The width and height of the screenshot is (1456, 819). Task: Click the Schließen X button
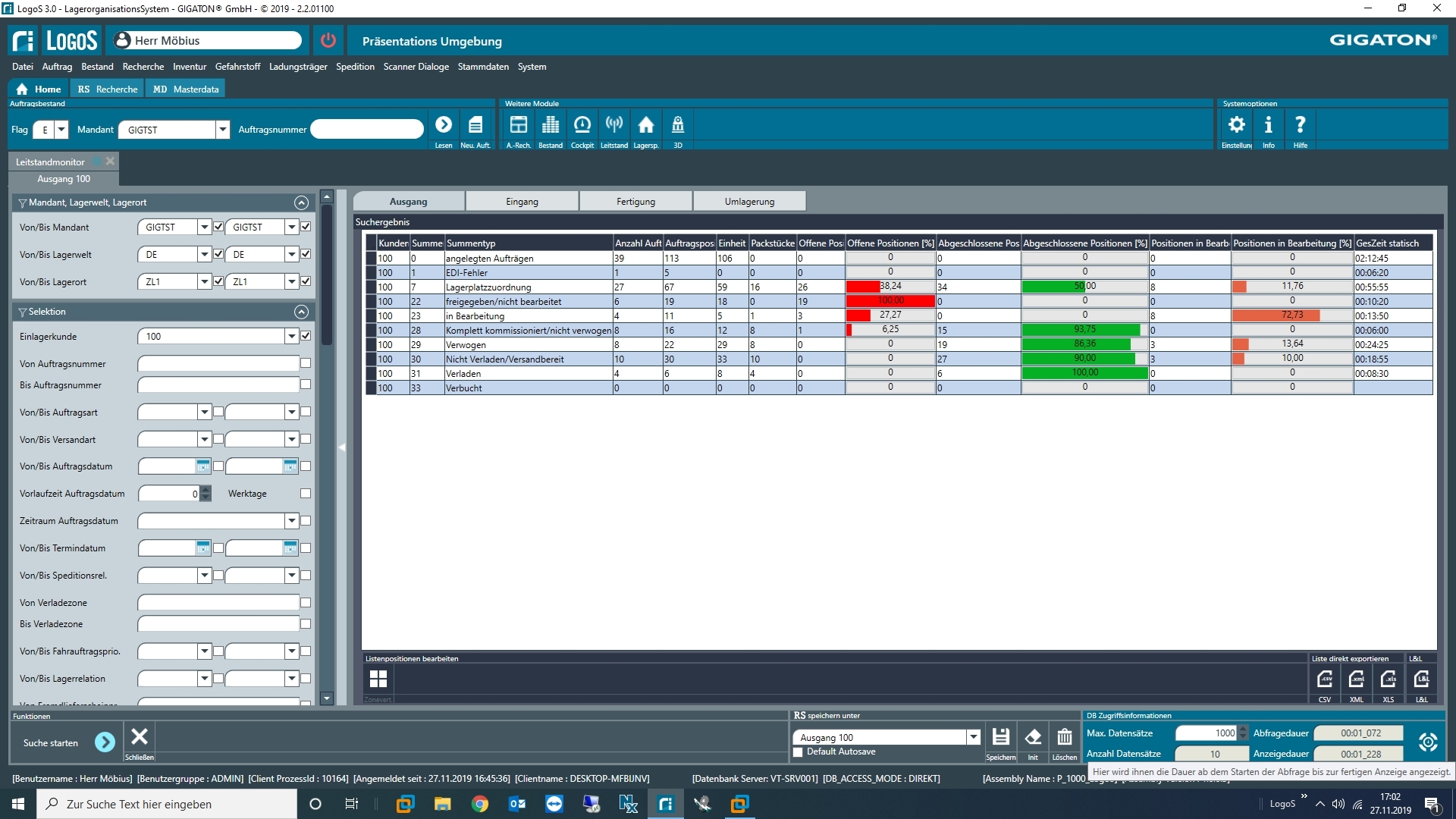pos(140,737)
